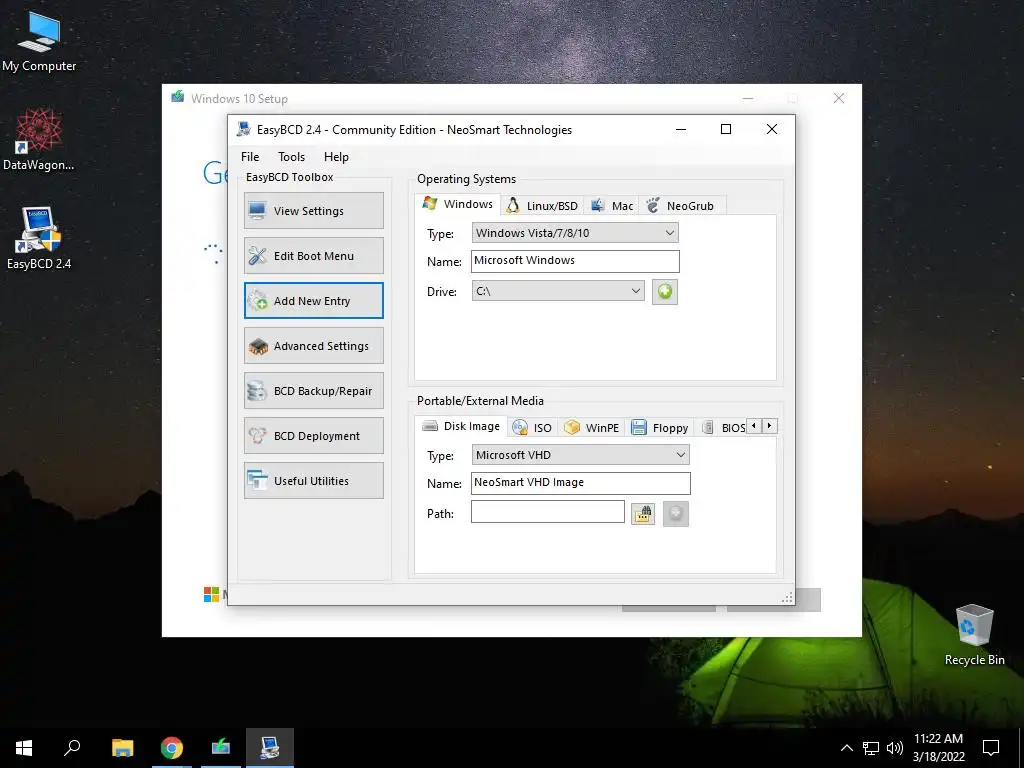Select the Recycle Bin desktop icon
Image resolution: width=1024 pixels, height=768 pixels.
coord(974,635)
